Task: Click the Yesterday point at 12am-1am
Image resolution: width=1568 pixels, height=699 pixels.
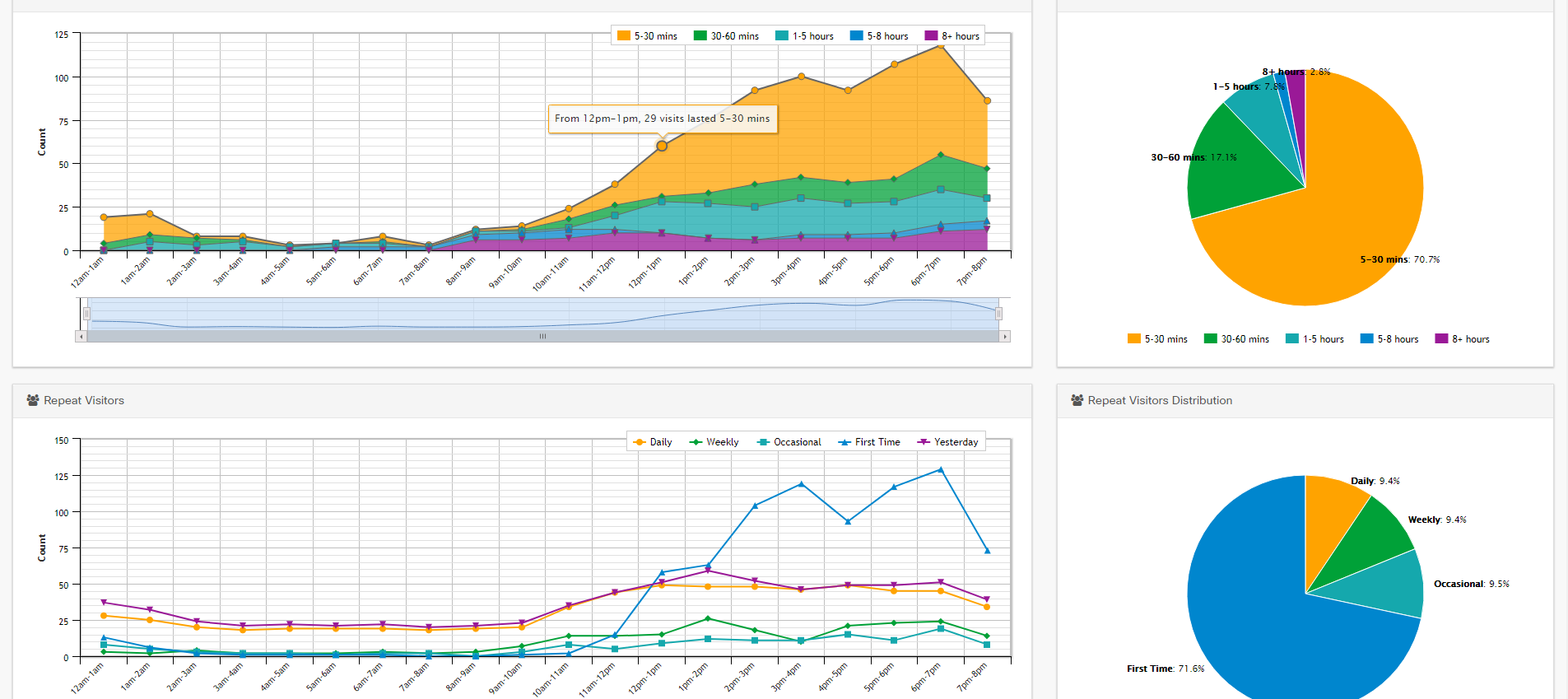Action: pyautogui.click(x=103, y=603)
